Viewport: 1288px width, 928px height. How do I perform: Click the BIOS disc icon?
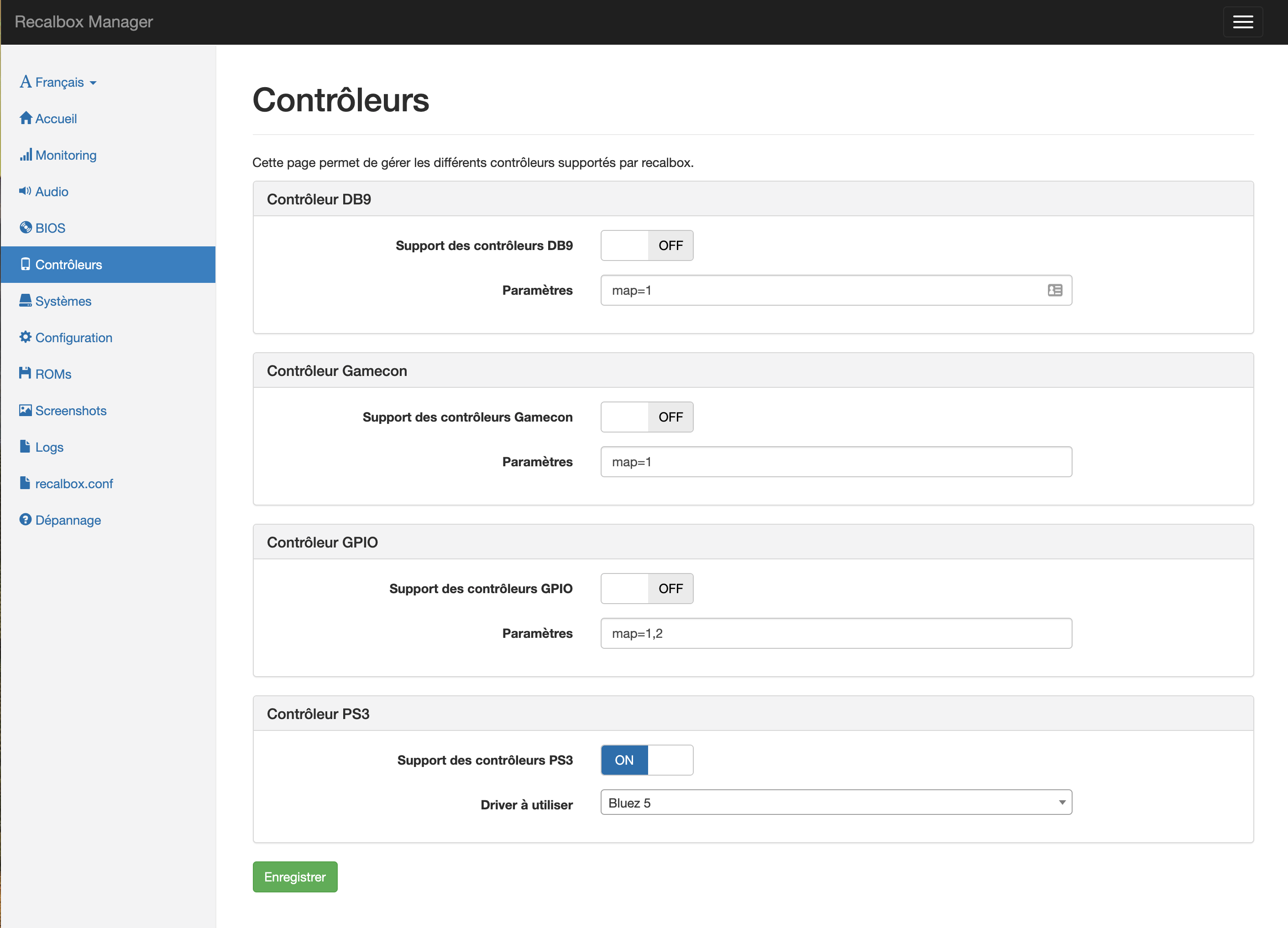click(26, 228)
